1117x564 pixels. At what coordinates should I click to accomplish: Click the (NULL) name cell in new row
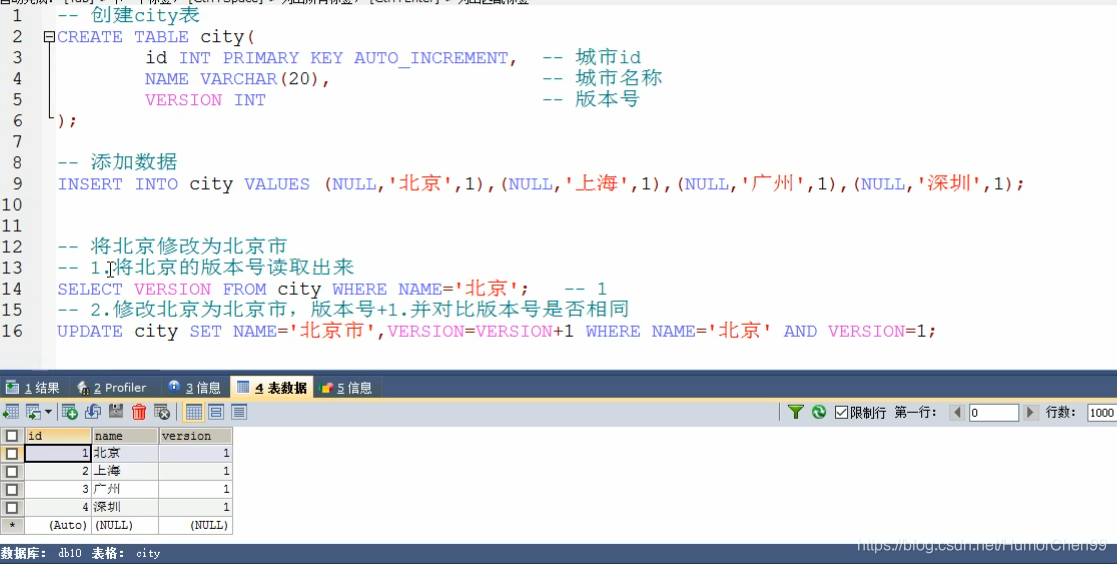pyautogui.click(x=125, y=525)
